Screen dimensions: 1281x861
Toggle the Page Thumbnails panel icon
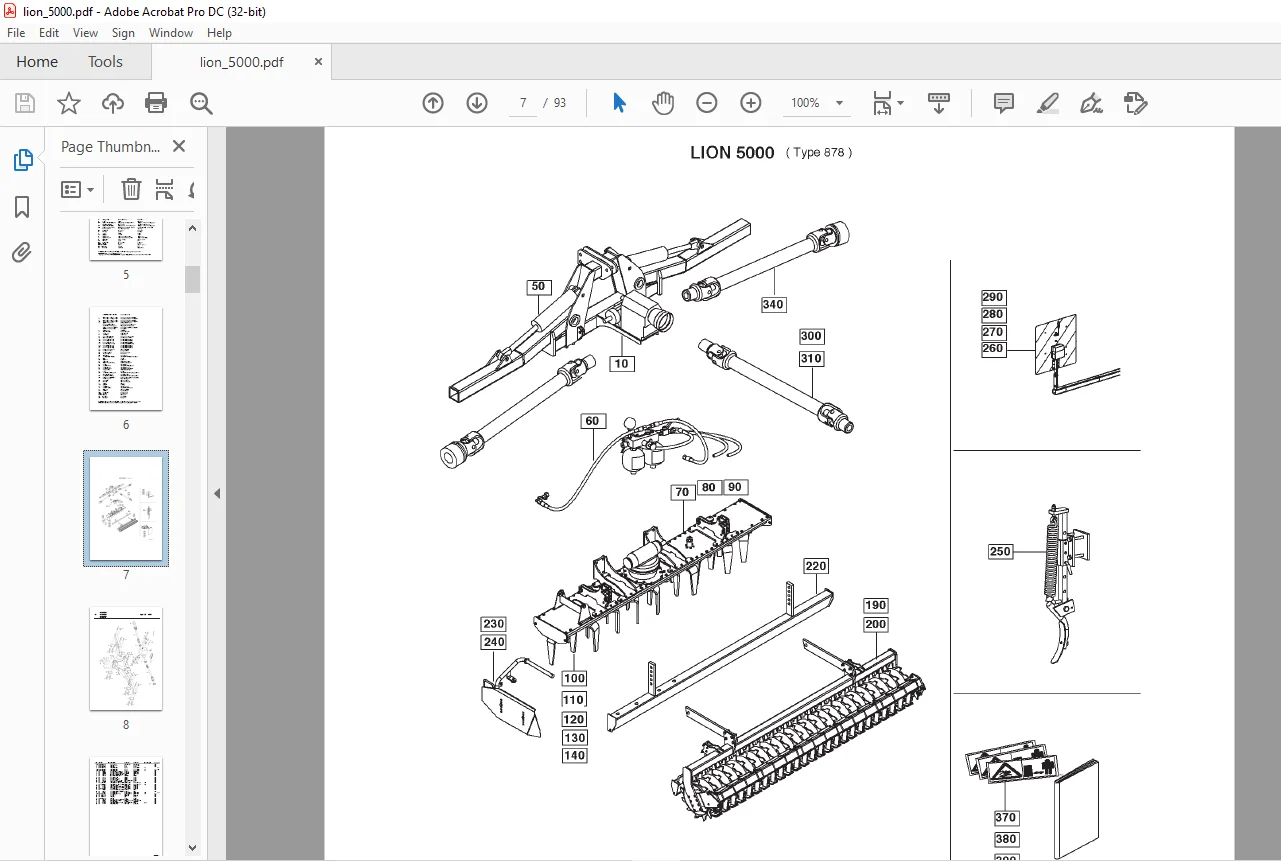pyautogui.click(x=22, y=160)
